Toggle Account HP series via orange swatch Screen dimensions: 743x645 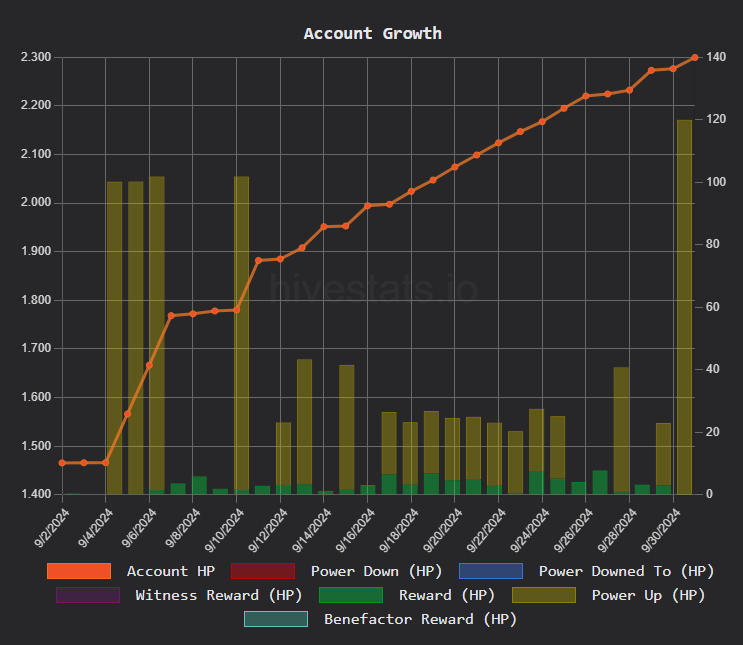tap(79, 571)
